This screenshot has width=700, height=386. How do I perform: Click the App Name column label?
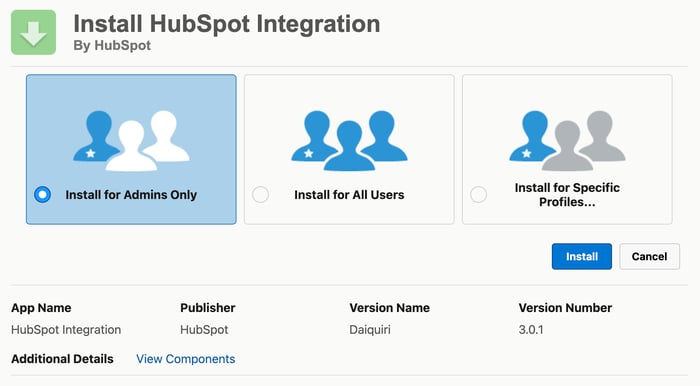41,308
